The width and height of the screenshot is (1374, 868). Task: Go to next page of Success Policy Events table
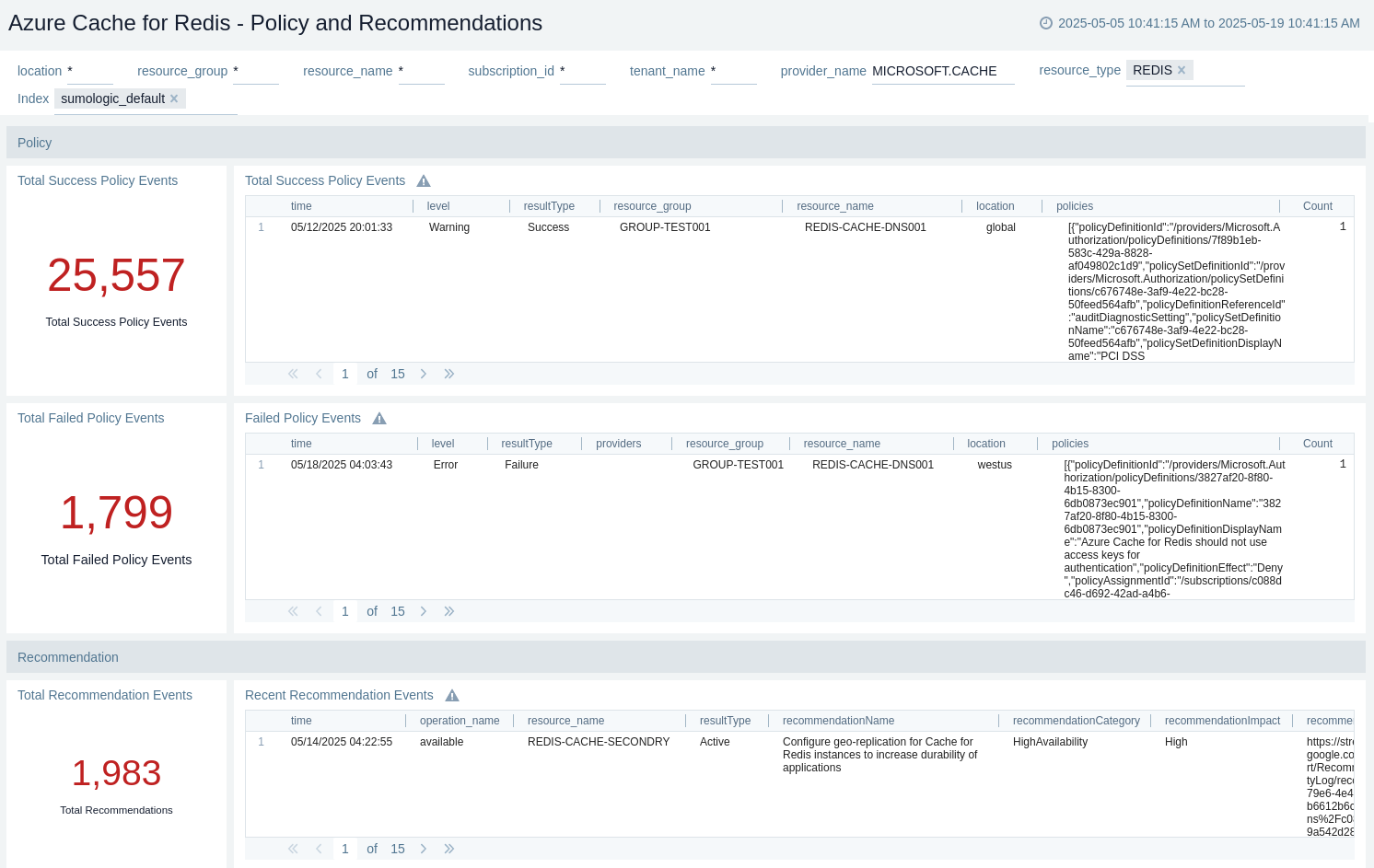(424, 374)
